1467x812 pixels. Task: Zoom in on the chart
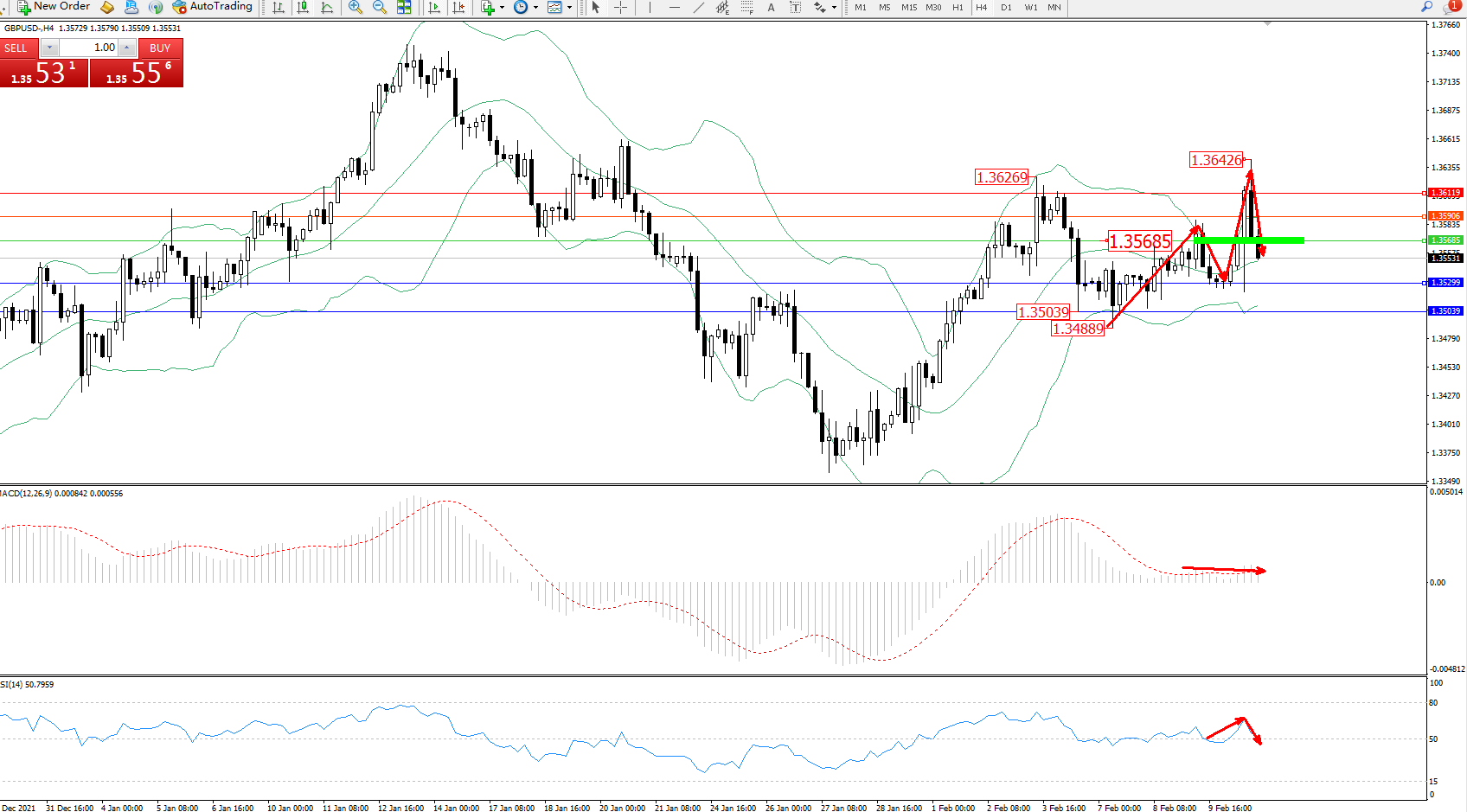pos(355,7)
